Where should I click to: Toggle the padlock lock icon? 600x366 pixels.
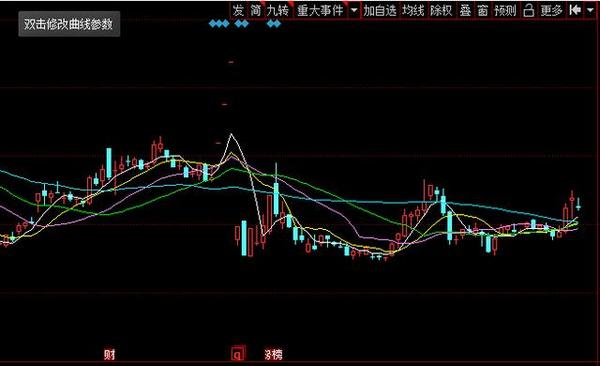click(x=528, y=10)
